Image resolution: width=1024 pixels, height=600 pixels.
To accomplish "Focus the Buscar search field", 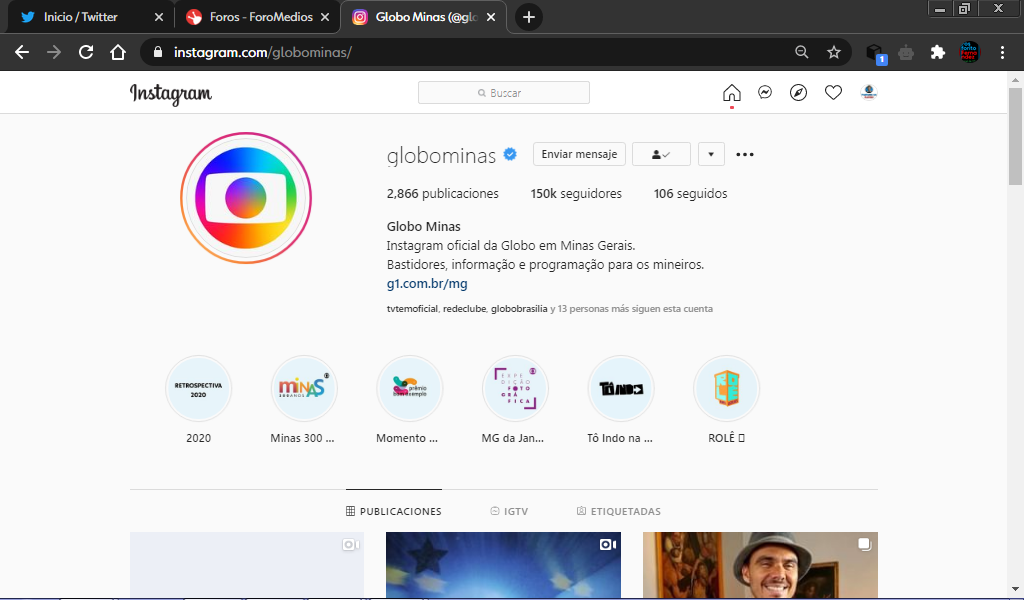I will pyautogui.click(x=504, y=93).
